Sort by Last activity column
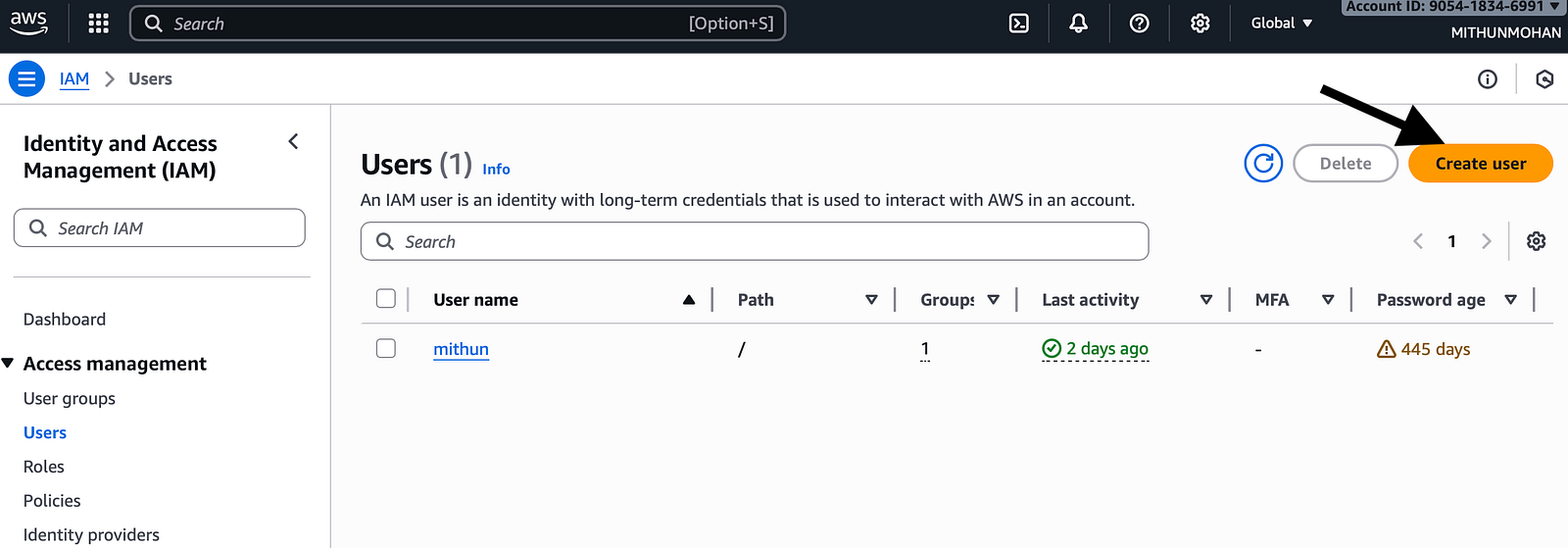The height and width of the screenshot is (548, 1568). click(1206, 300)
